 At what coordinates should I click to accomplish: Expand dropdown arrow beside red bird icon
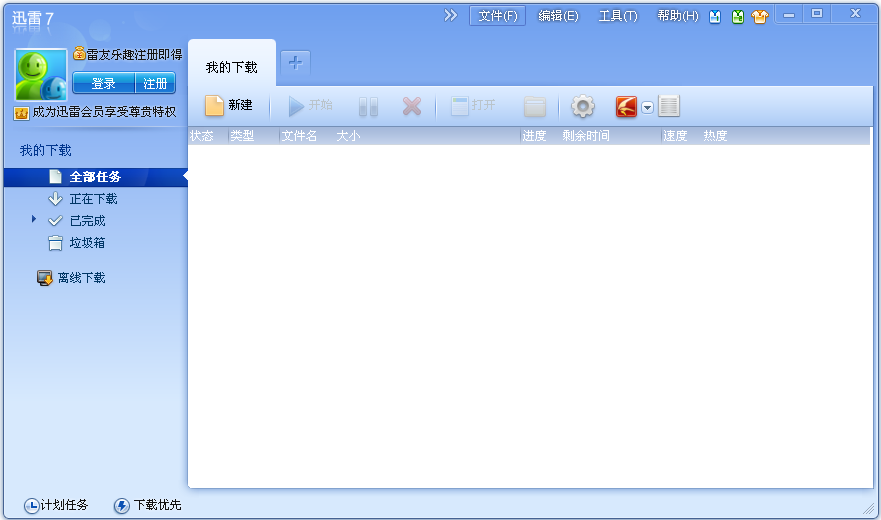(647, 107)
